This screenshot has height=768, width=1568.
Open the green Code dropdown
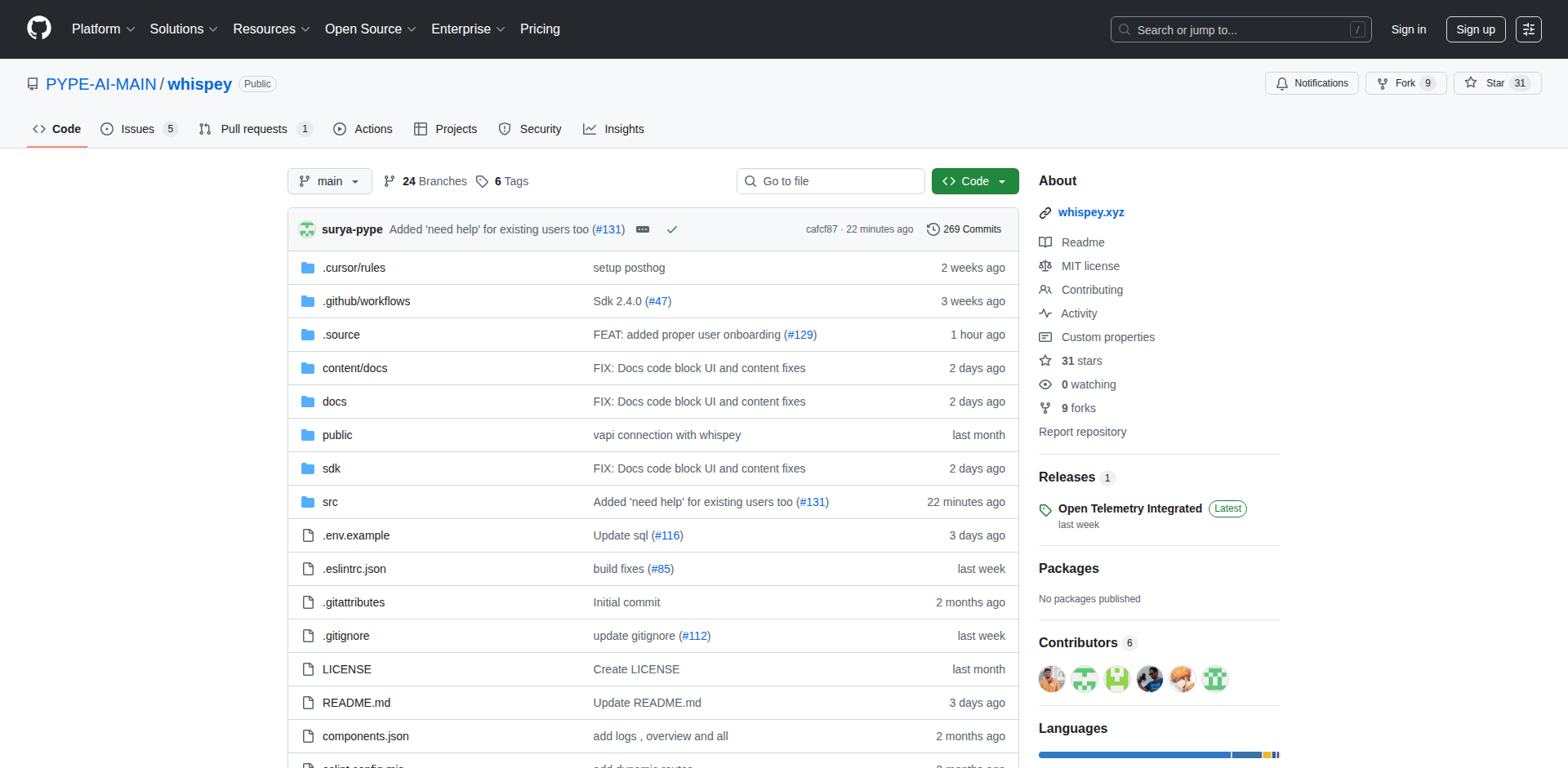click(x=975, y=181)
